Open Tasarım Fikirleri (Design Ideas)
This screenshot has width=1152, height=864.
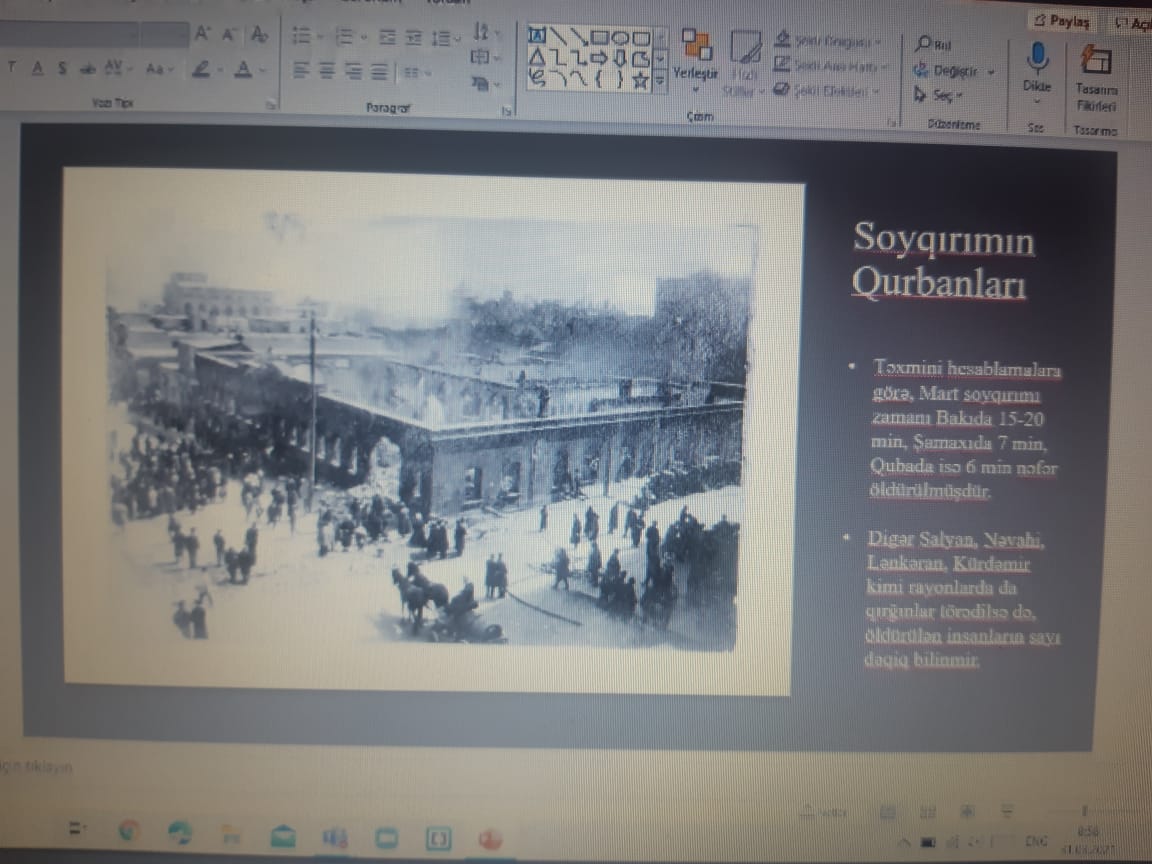[1095, 77]
